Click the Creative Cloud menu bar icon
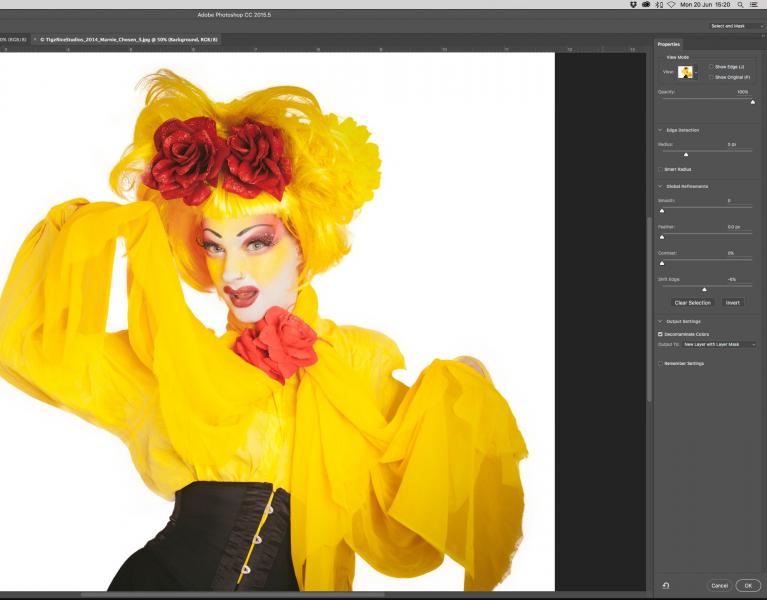This screenshot has height=600, width=767. [x=646, y=5]
